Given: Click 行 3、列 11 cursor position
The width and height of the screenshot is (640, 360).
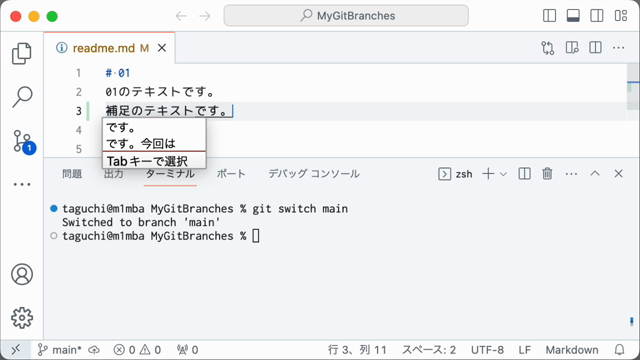Looking at the screenshot, I should click(357, 350).
